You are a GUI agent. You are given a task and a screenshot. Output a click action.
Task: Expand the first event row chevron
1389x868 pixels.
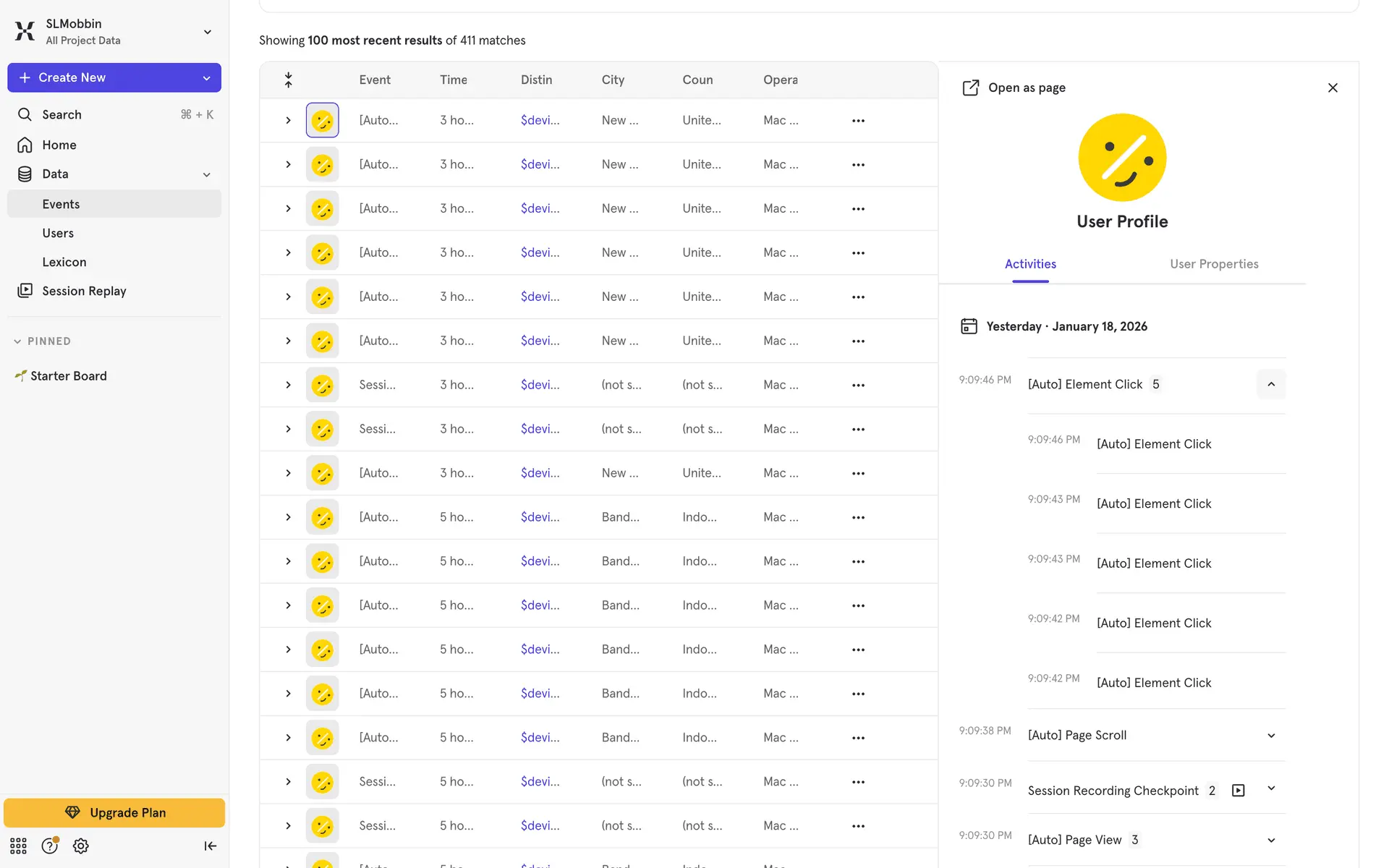288,121
